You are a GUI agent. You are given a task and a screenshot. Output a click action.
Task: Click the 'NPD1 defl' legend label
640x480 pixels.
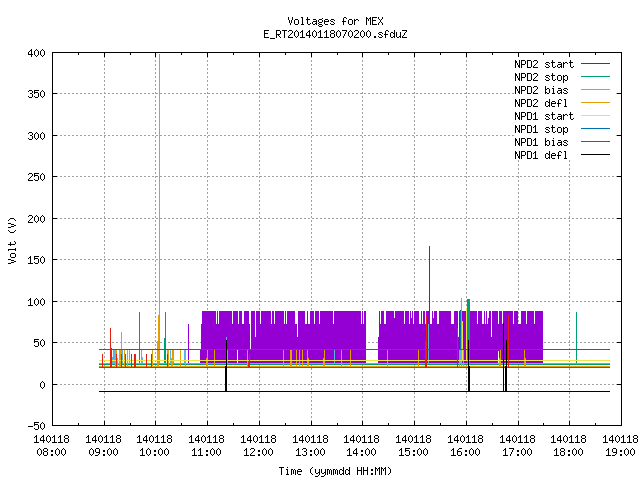coord(541,155)
